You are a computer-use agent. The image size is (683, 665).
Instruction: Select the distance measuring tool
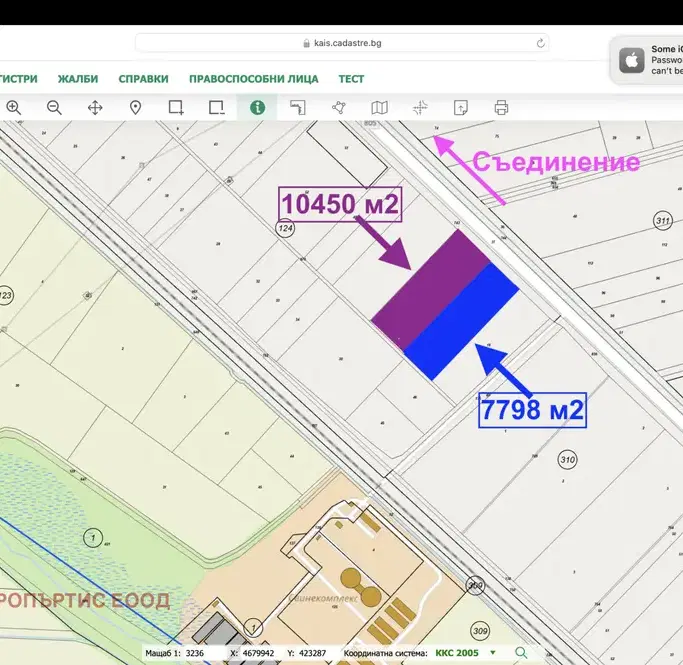pyautogui.click(x=298, y=108)
